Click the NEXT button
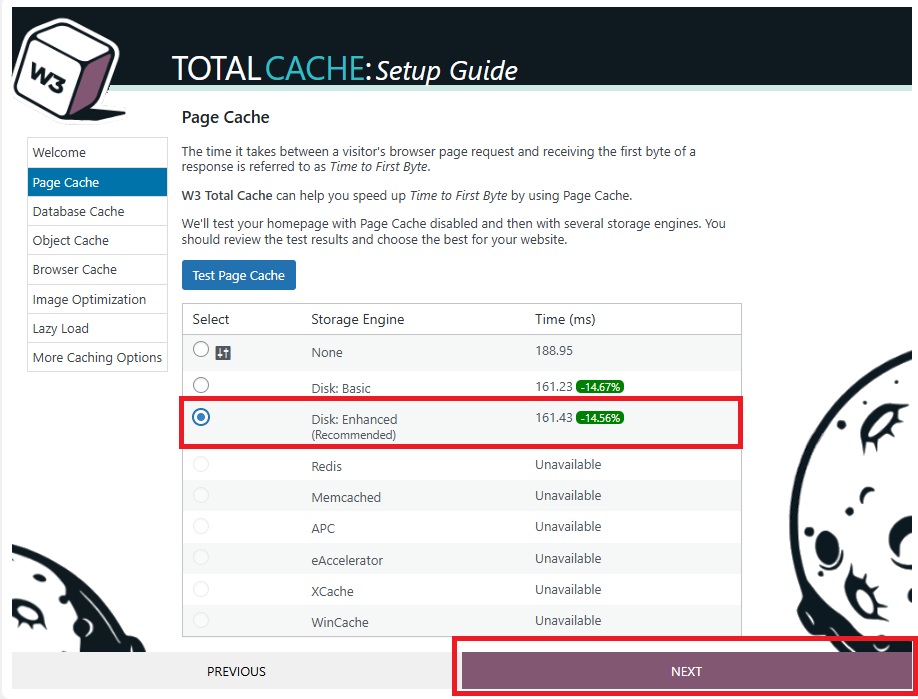 pos(686,671)
